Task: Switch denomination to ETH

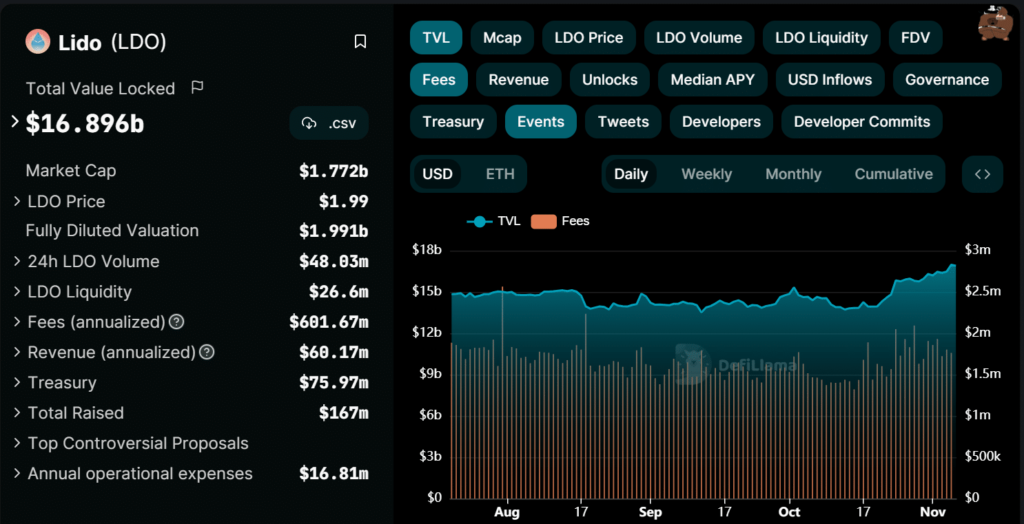Action: click(x=500, y=174)
